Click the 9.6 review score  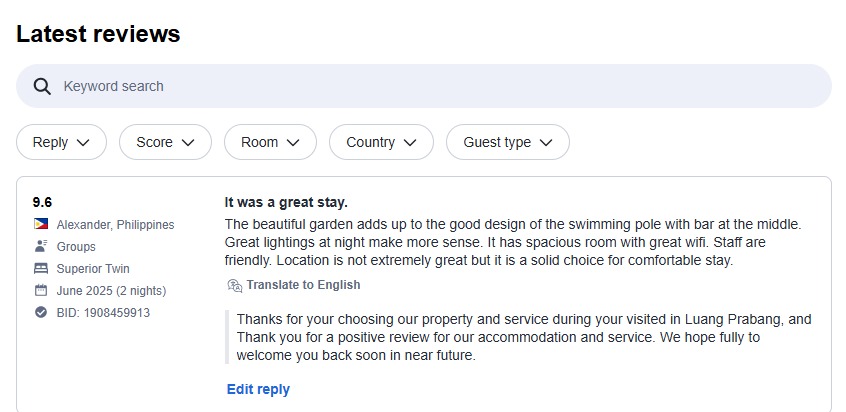click(42, 202)
